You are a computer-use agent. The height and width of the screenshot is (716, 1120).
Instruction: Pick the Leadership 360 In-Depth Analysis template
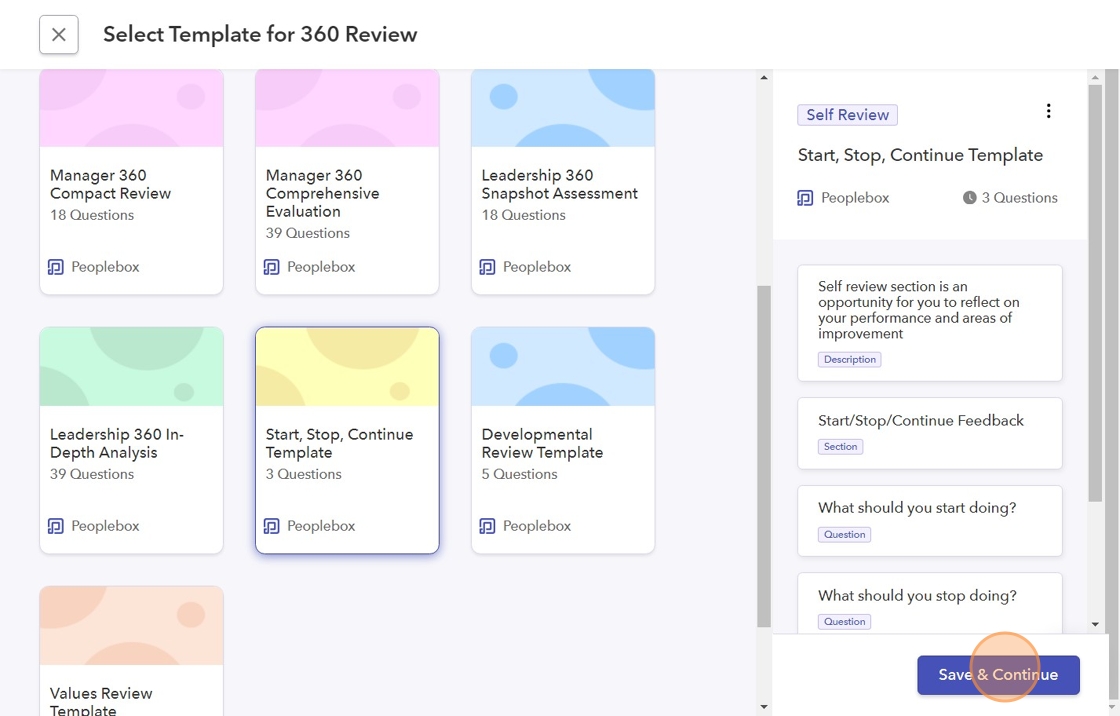click(x=131, y=440)
